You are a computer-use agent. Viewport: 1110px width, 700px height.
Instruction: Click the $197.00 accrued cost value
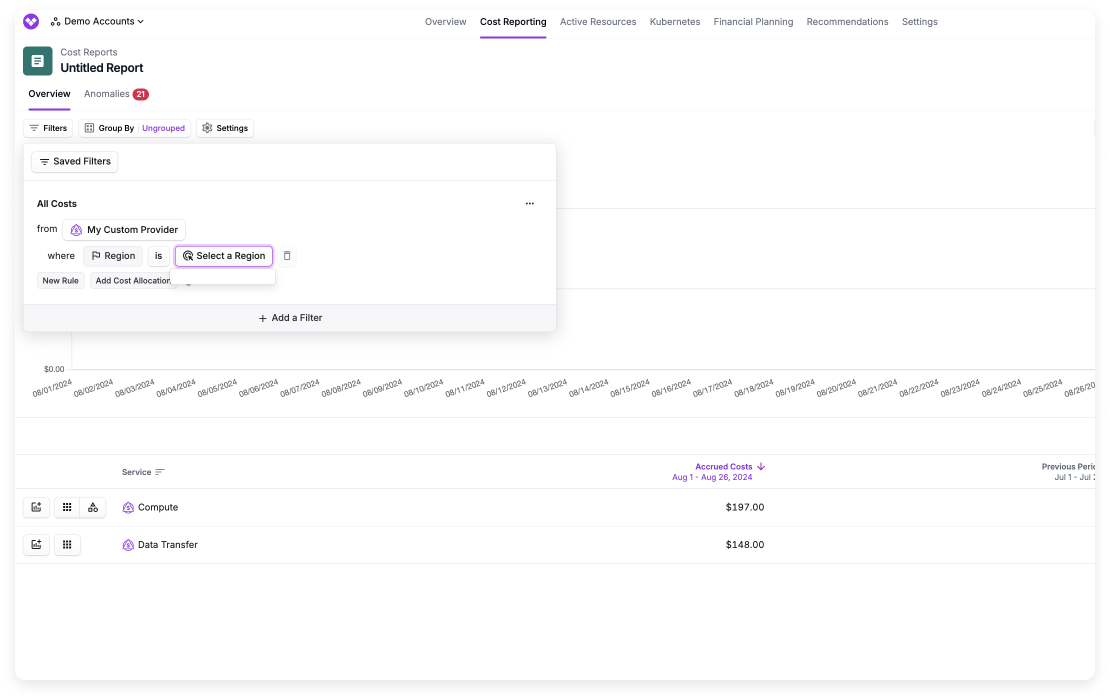click(745, 507)
